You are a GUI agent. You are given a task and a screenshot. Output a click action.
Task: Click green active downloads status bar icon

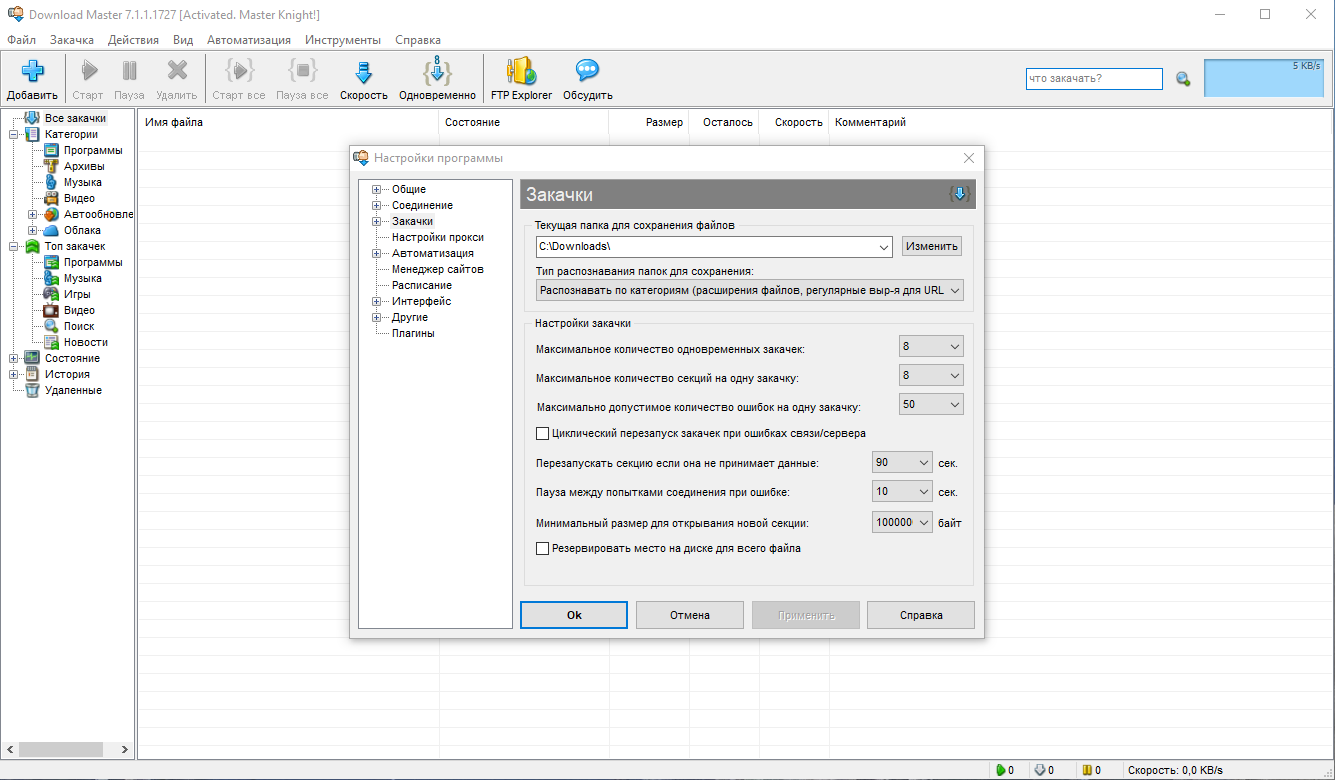coord(1000,770)
